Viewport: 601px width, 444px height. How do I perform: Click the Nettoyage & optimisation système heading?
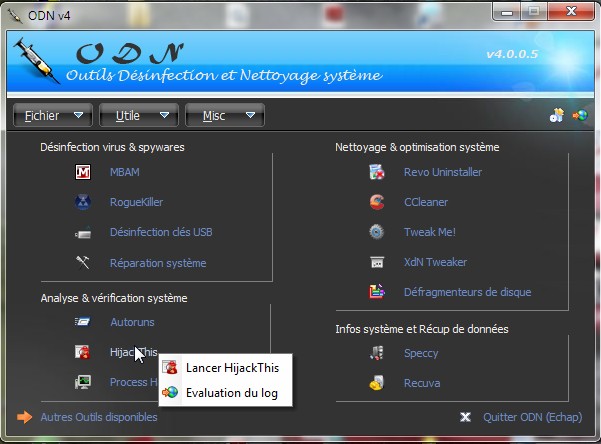(x=417, y=147)
